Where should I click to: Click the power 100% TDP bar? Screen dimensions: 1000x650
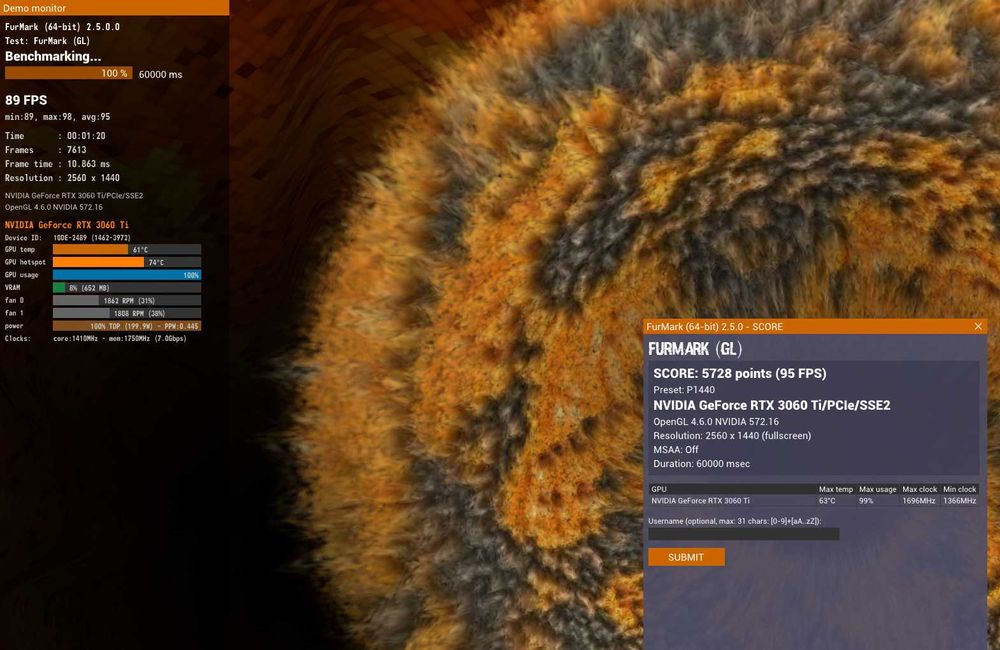tap(127, 326)
